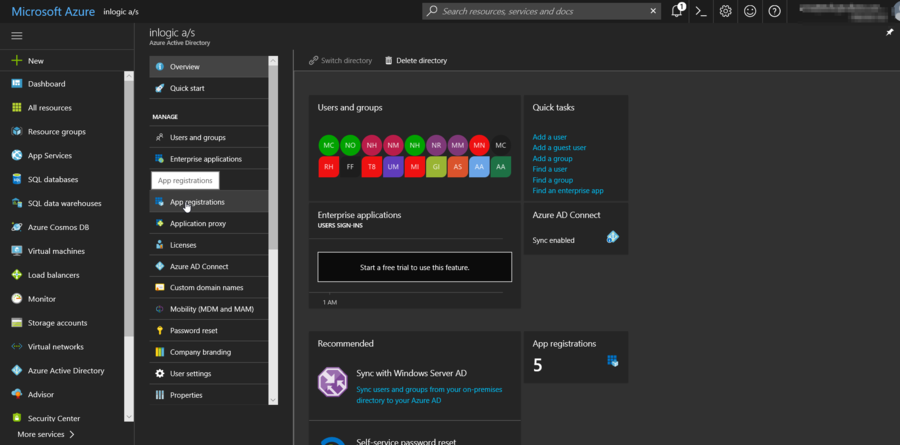
Task: Click New plus in sidebar
Action: (x=35, y=61)
